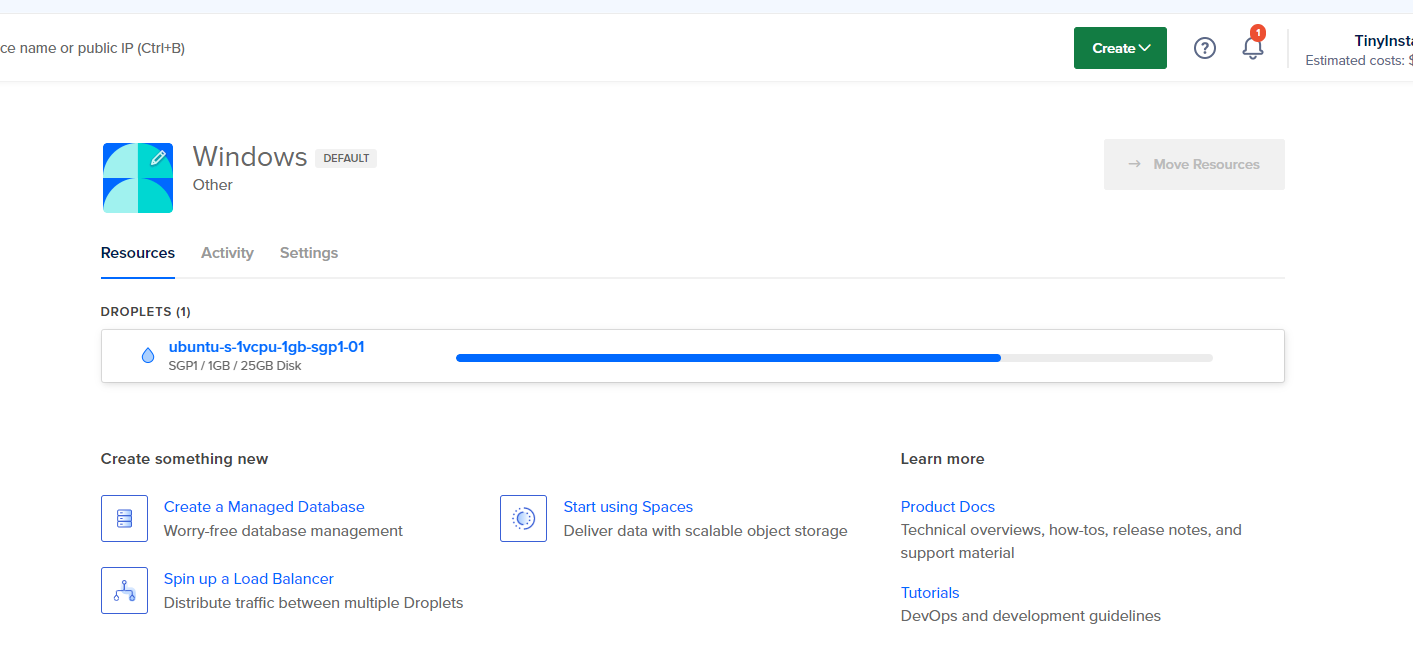Click the droplet water-drop icon

pyautogui.click(x=148, y=355)
